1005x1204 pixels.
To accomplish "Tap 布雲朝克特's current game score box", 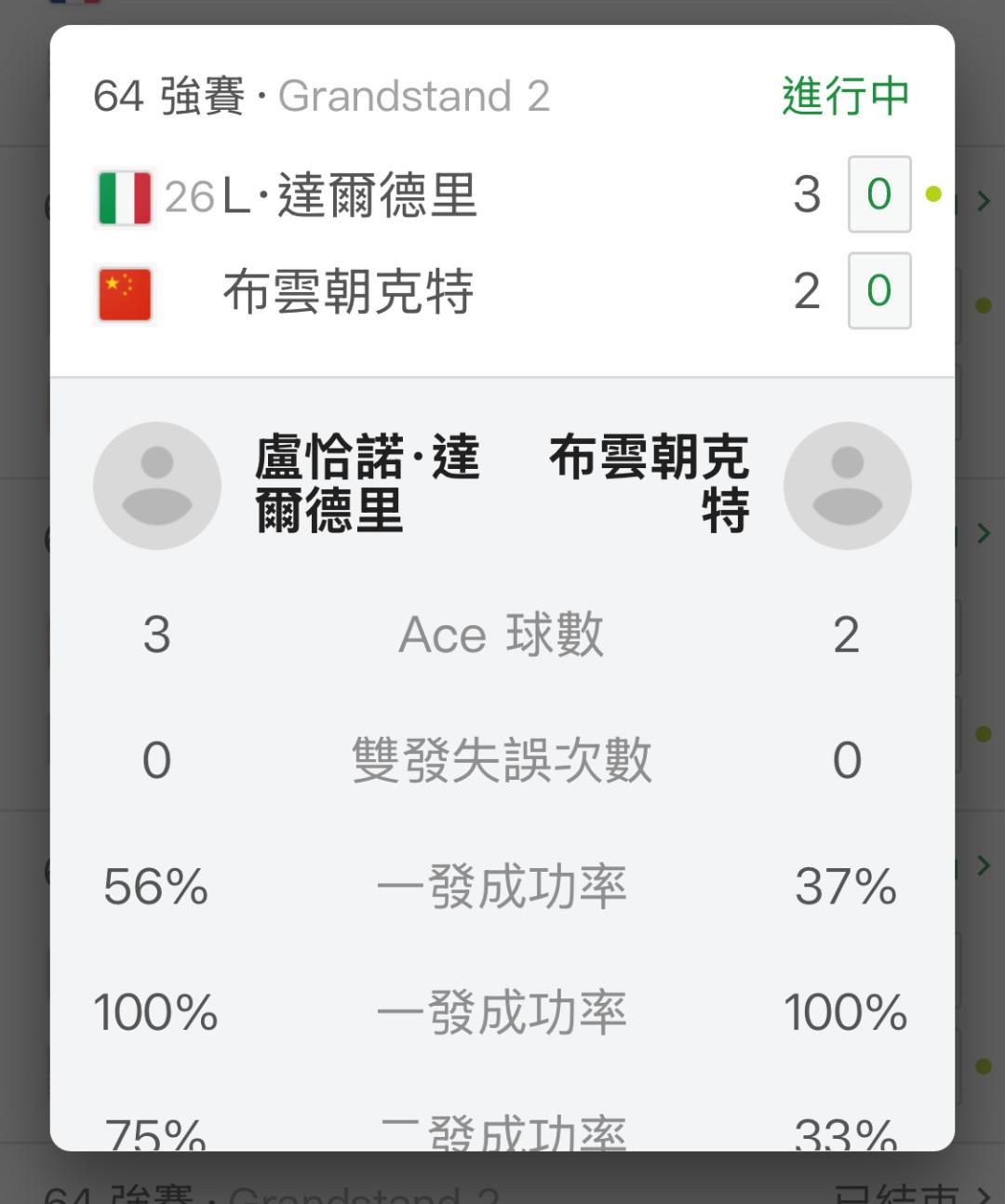I will pyautogui.click(x=878, y=291).
